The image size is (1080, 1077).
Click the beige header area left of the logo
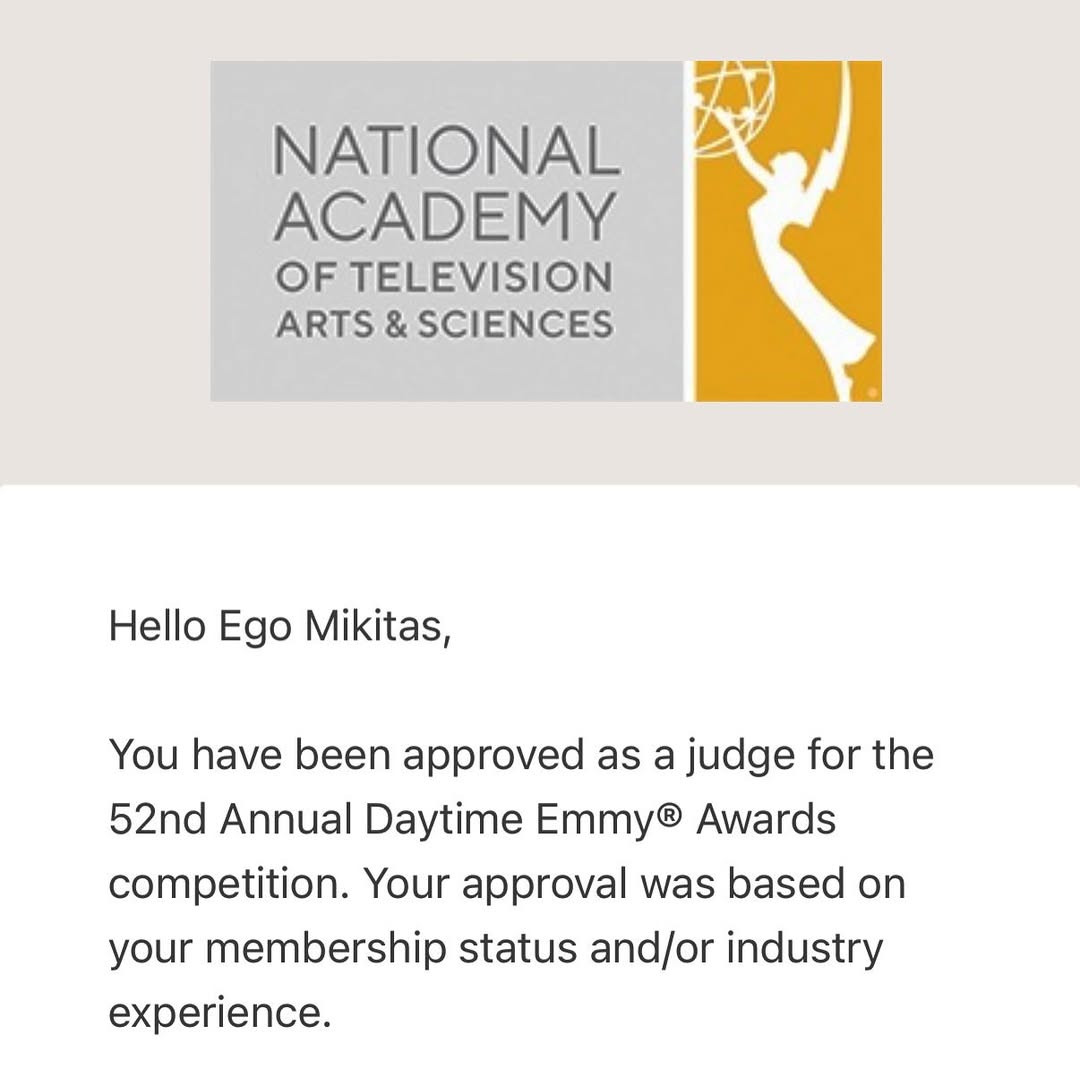pos(105,234)
